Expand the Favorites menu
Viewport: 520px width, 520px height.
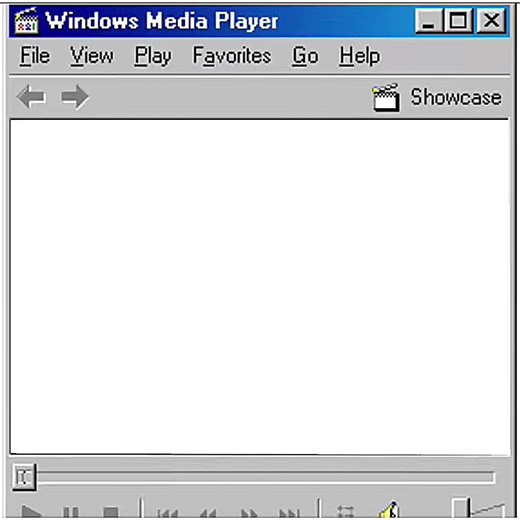pyautogui.click(x=232, y=56)
